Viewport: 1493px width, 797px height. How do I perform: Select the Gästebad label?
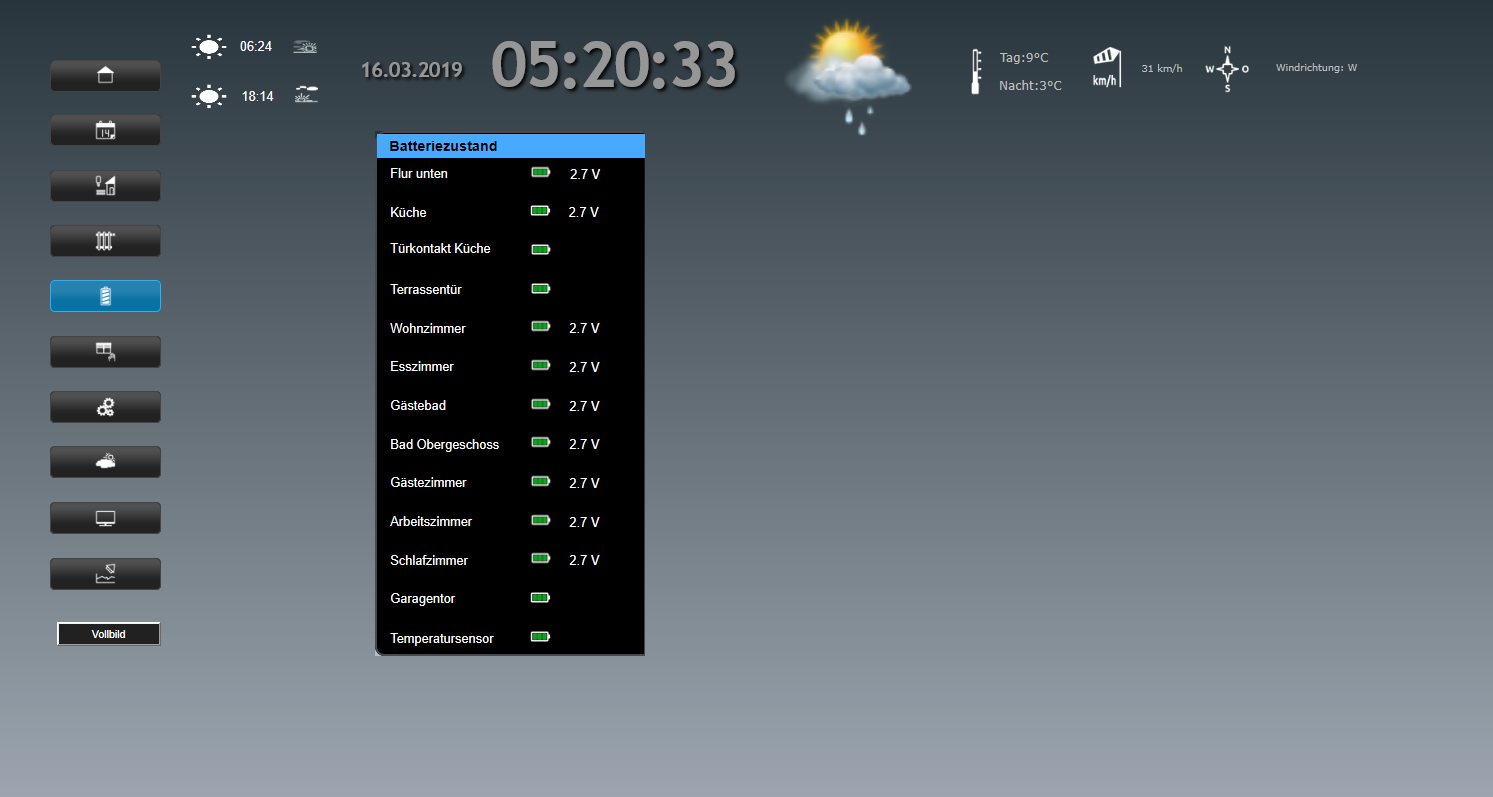click(418, 405)
